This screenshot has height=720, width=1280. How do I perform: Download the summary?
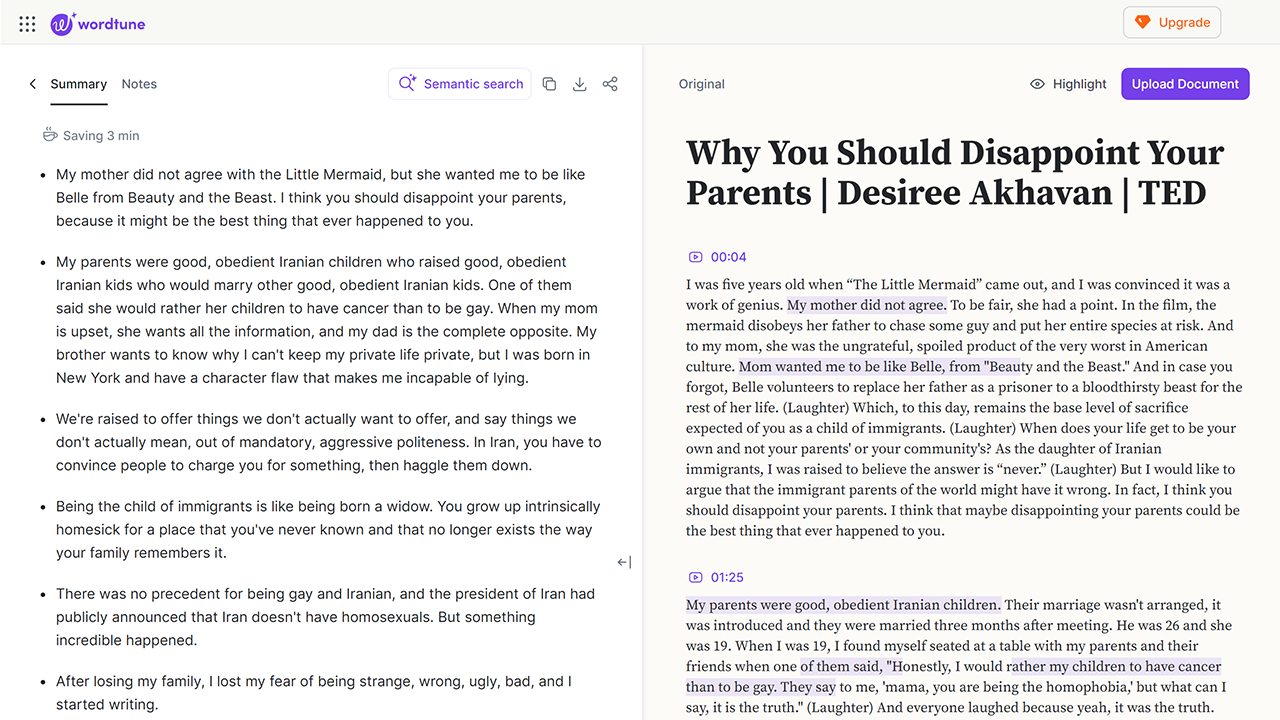click(x=579, y=84)
